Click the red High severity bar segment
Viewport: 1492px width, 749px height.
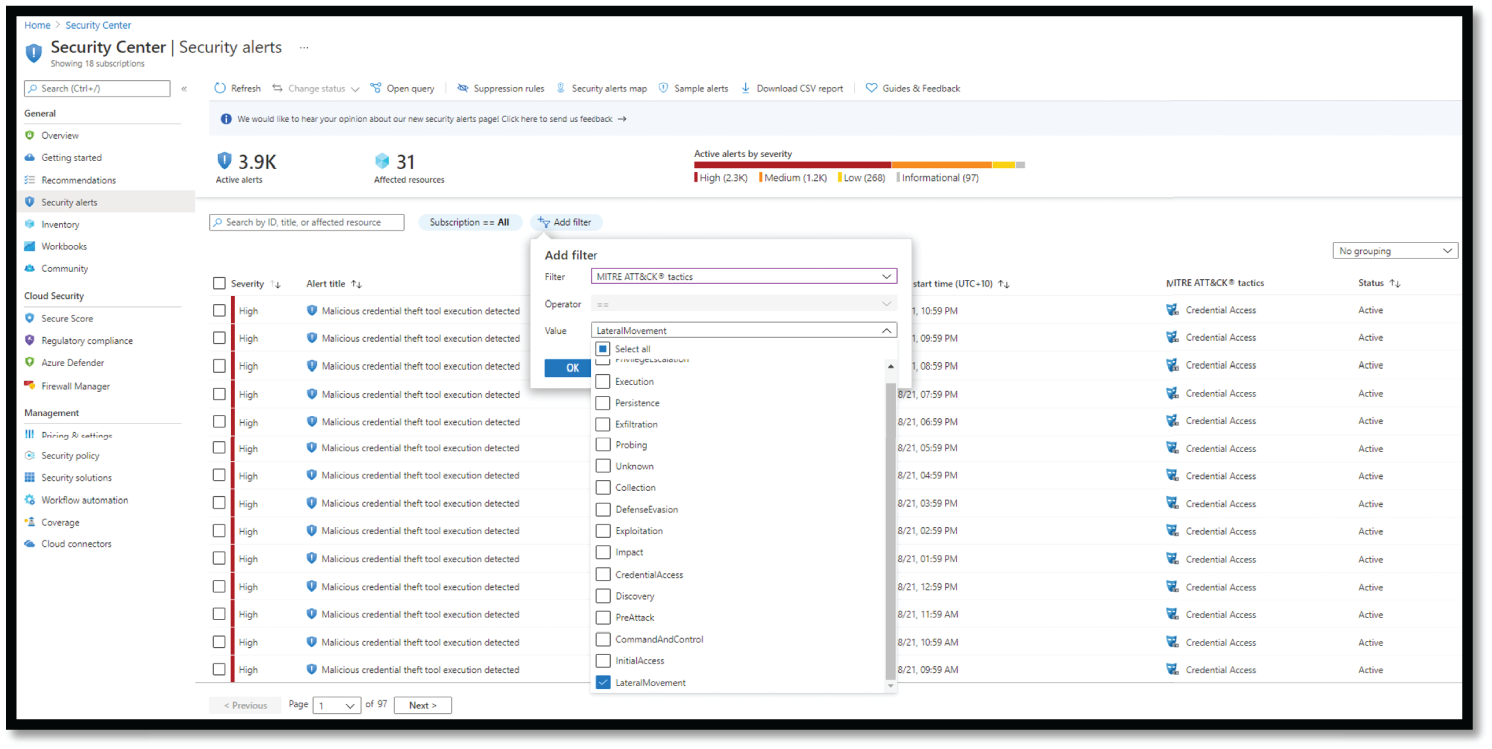click(x=792, y=165)
